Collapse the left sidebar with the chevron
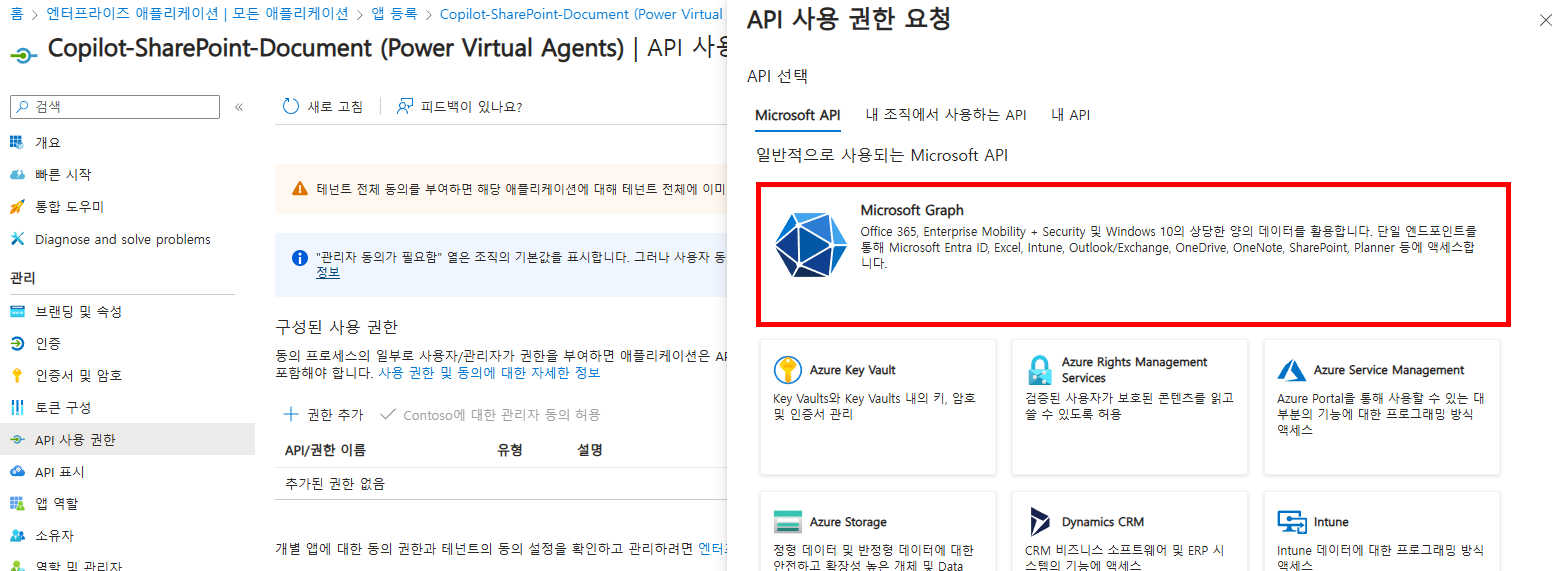Screen dimensions: 1559x571 tap(239, 107)
